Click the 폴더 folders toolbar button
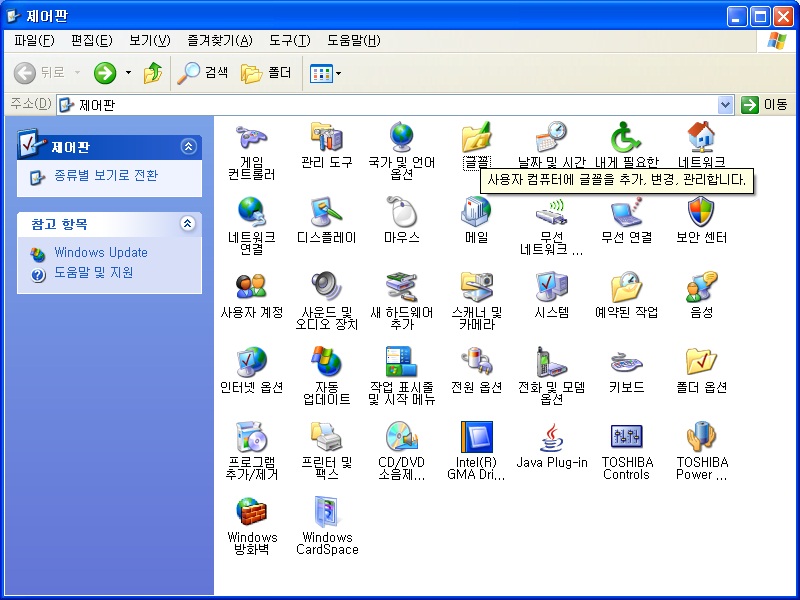Screen dimensions: 800x600 266,73
